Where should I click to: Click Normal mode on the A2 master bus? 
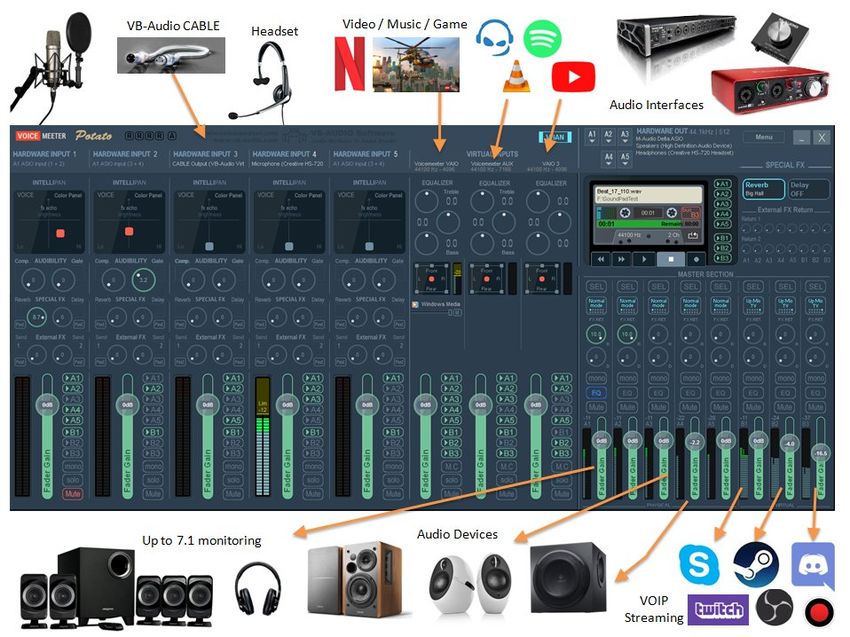click(627, 305)
